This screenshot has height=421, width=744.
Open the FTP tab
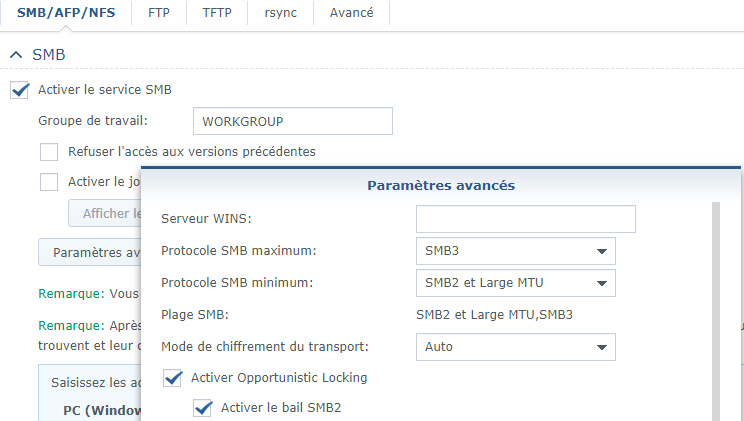(x=158, y=12)
